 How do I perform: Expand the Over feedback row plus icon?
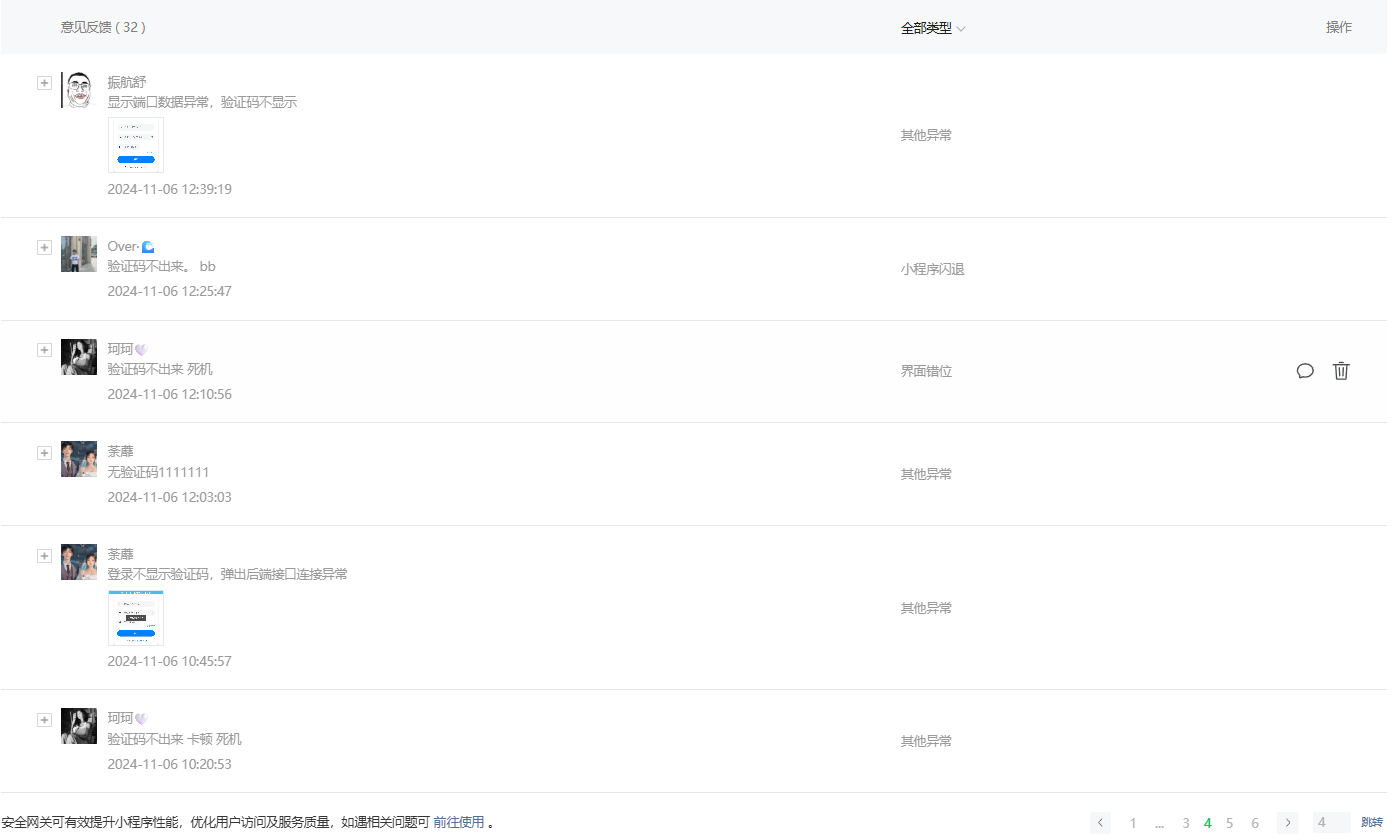pos(44,248)
